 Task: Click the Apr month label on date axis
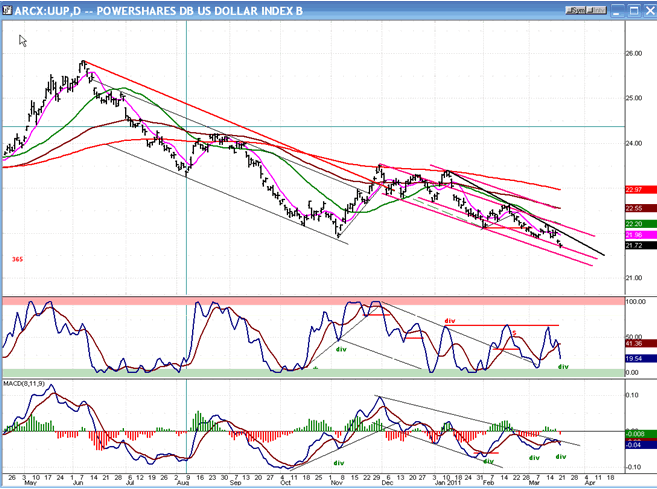coord(590,483)
